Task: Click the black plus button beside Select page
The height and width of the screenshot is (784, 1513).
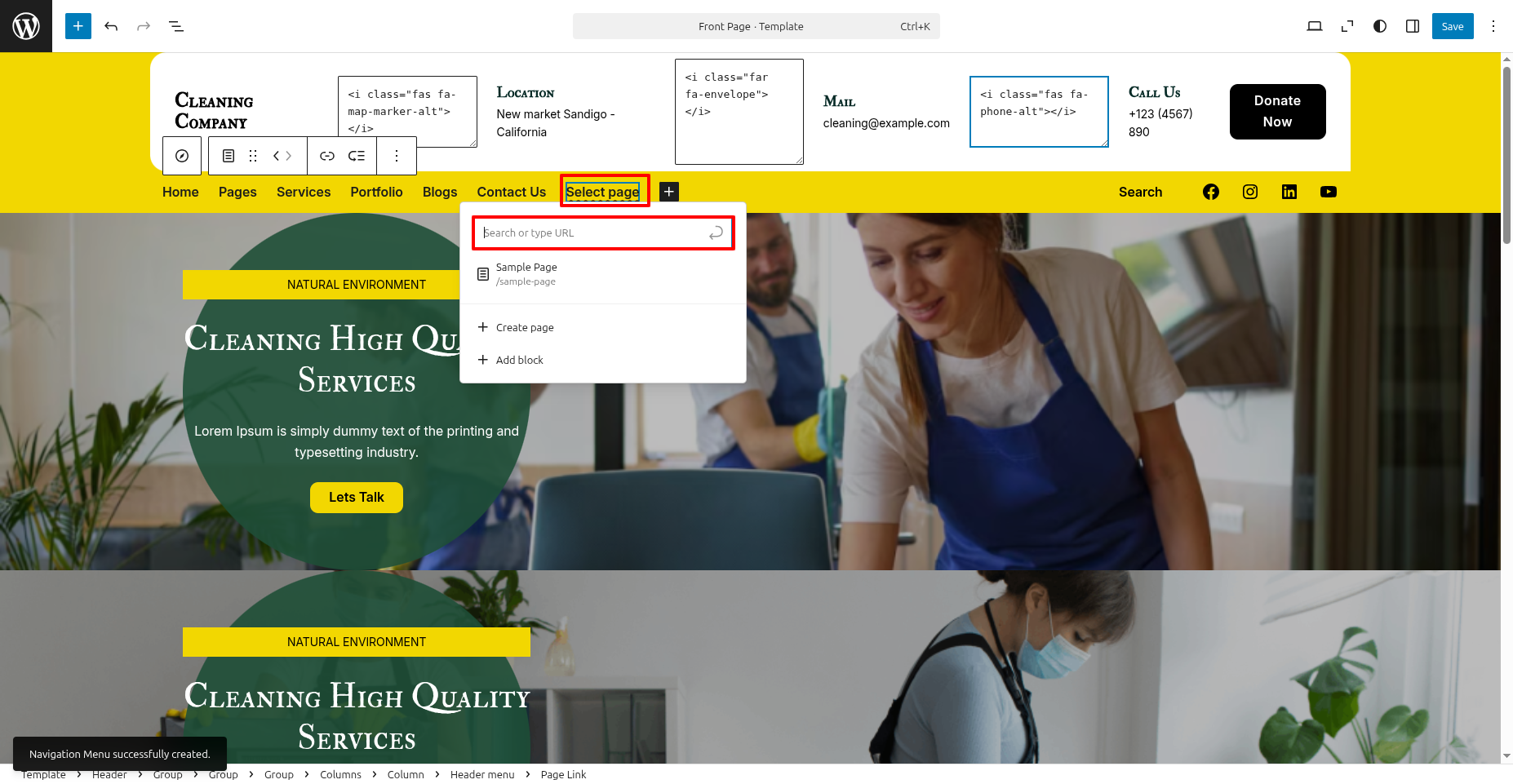Action: tap(668, 192)
